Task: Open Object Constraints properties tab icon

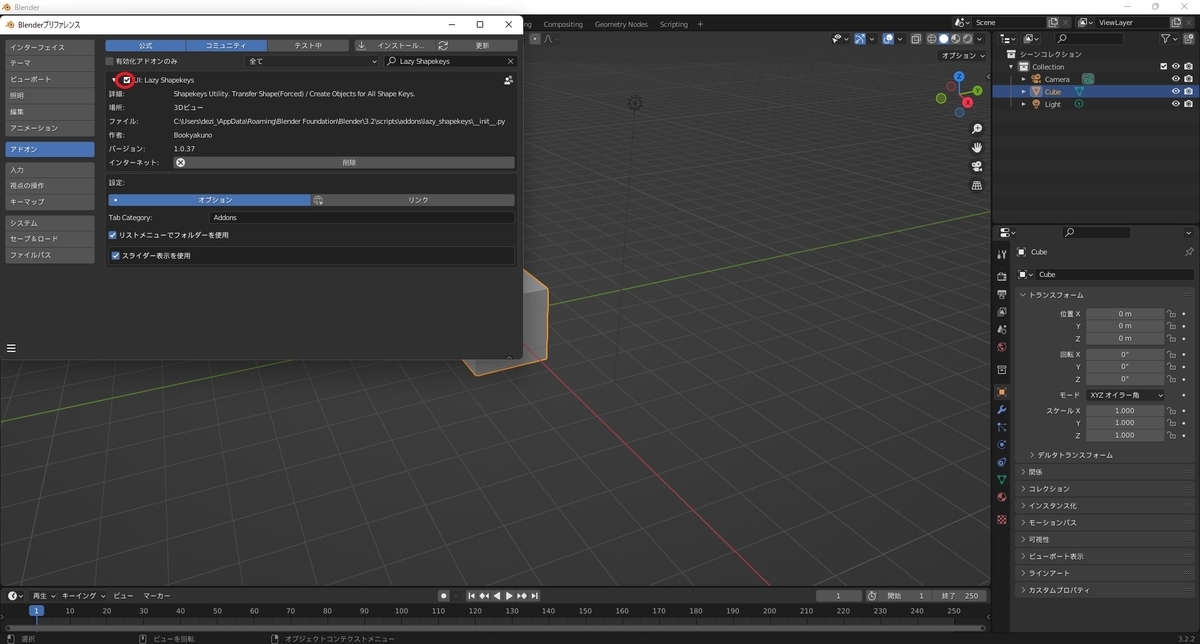Action: pos(1001,462)
